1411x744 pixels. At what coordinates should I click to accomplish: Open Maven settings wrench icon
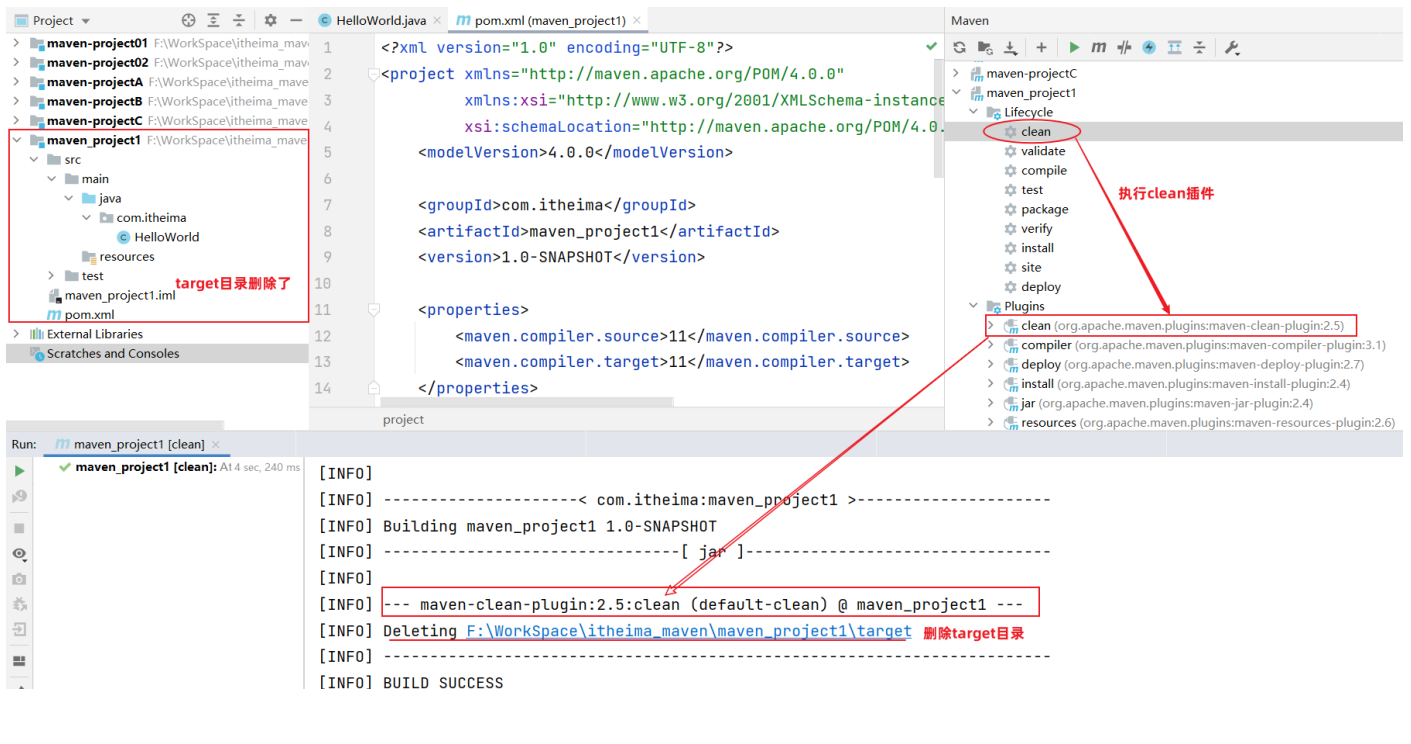pyautogui.click(x=1232, y=47)
